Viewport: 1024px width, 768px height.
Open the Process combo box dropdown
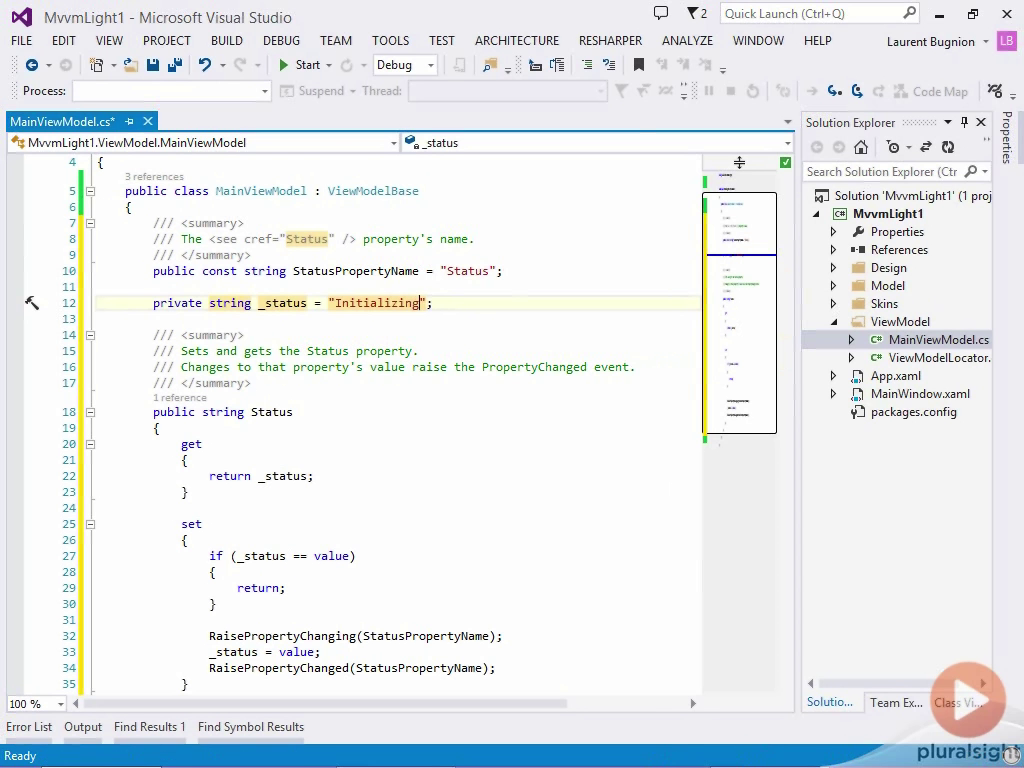[264, 91]
